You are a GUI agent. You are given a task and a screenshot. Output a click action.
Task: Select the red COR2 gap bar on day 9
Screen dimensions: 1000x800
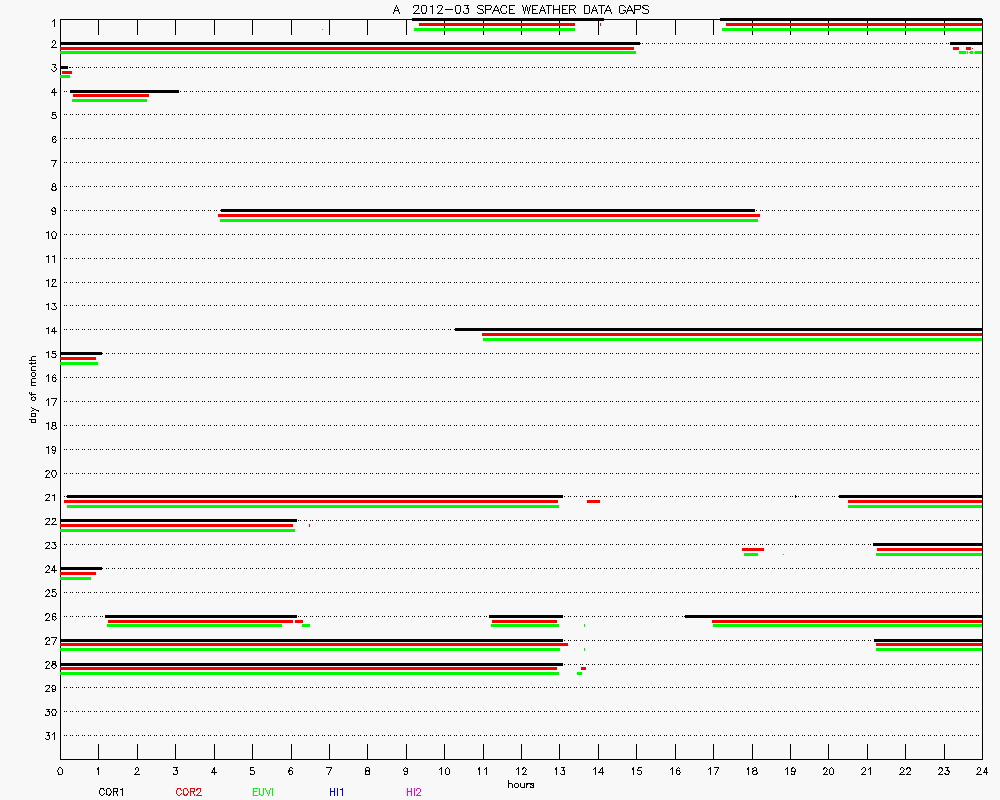(488, 215)
